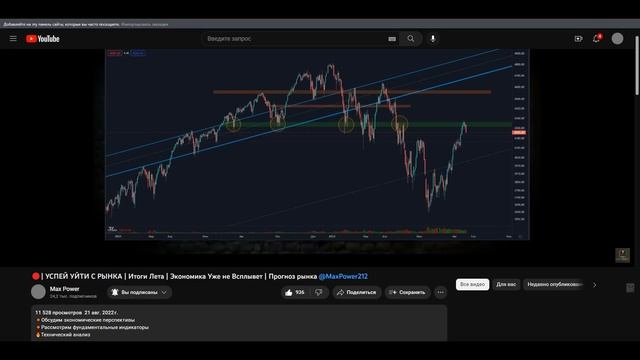This screenshot has width=640, height=360.
Task: Focus the YouTube search input field
Action: coord(294,39)
